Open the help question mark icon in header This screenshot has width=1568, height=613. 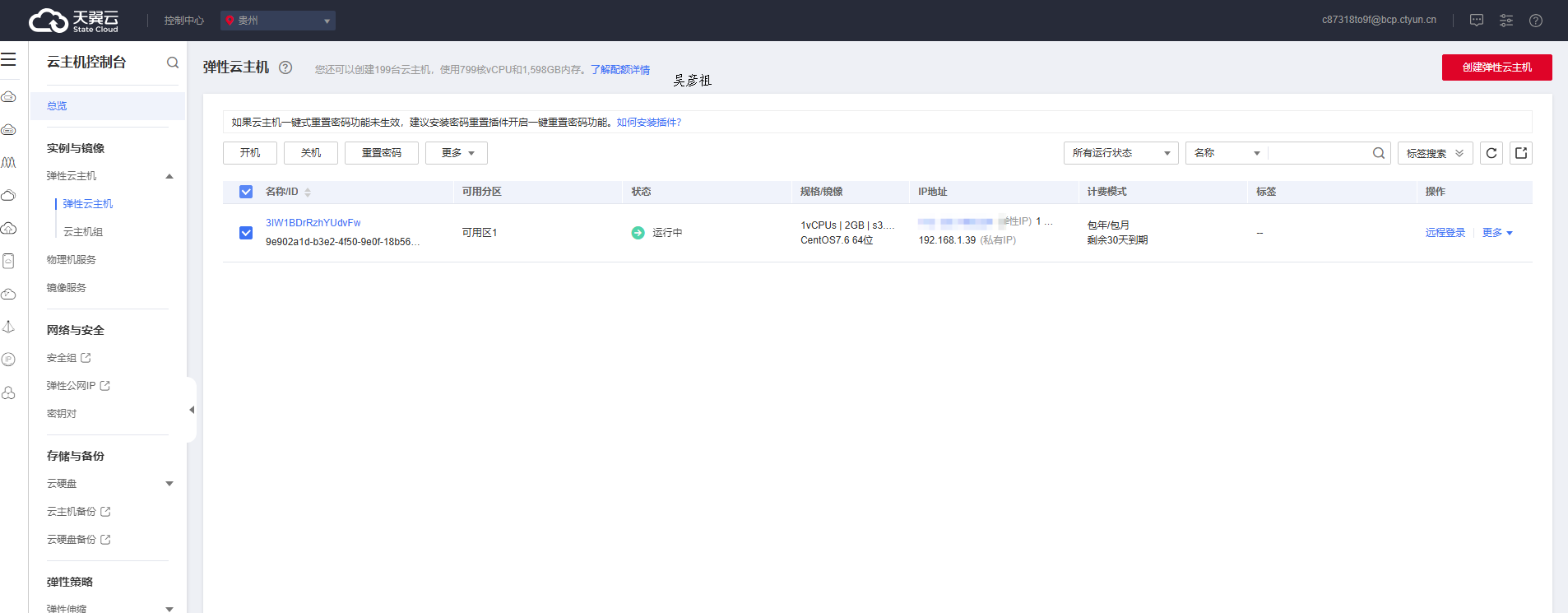click(x=1536, y=21)
